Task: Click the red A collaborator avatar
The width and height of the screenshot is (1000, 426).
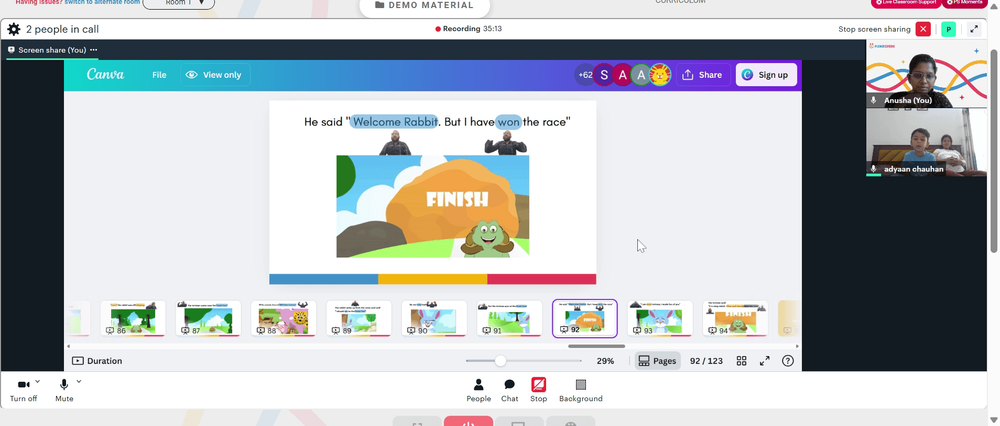Action: click(x=622, y=75)
